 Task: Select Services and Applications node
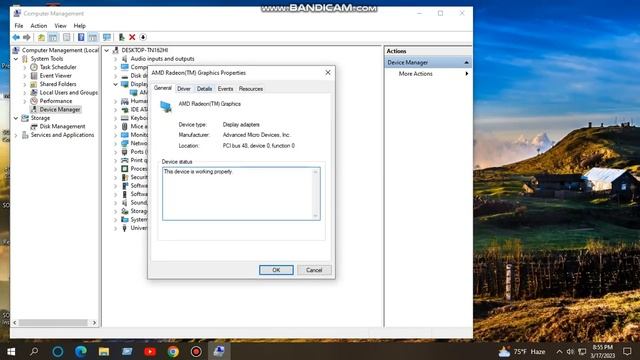pyautogui.click(x=62, y=135)
